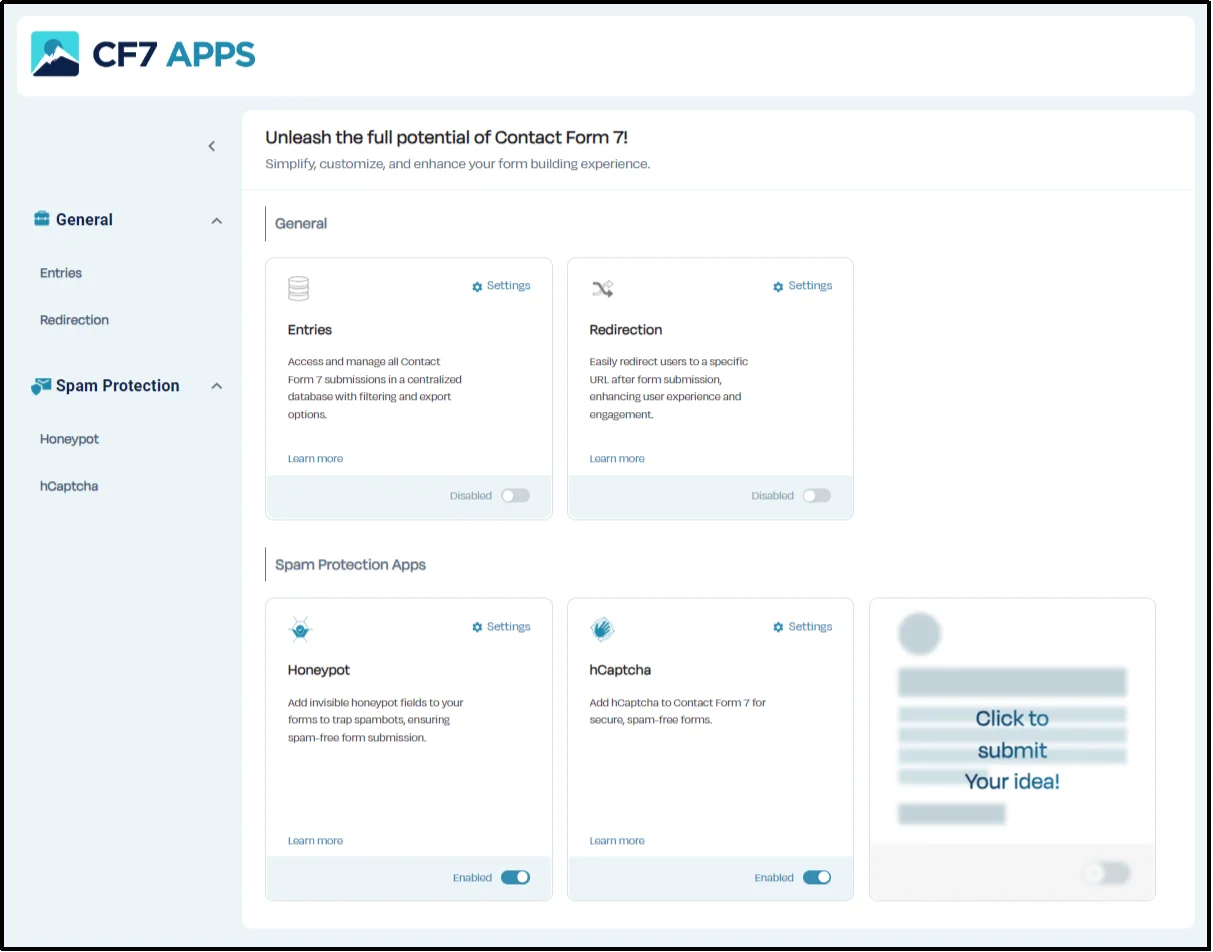The height and width of the screenshot is (952, 1213).
Task: Click the Honeypot bug icon
Action: (x=300, y=630)
